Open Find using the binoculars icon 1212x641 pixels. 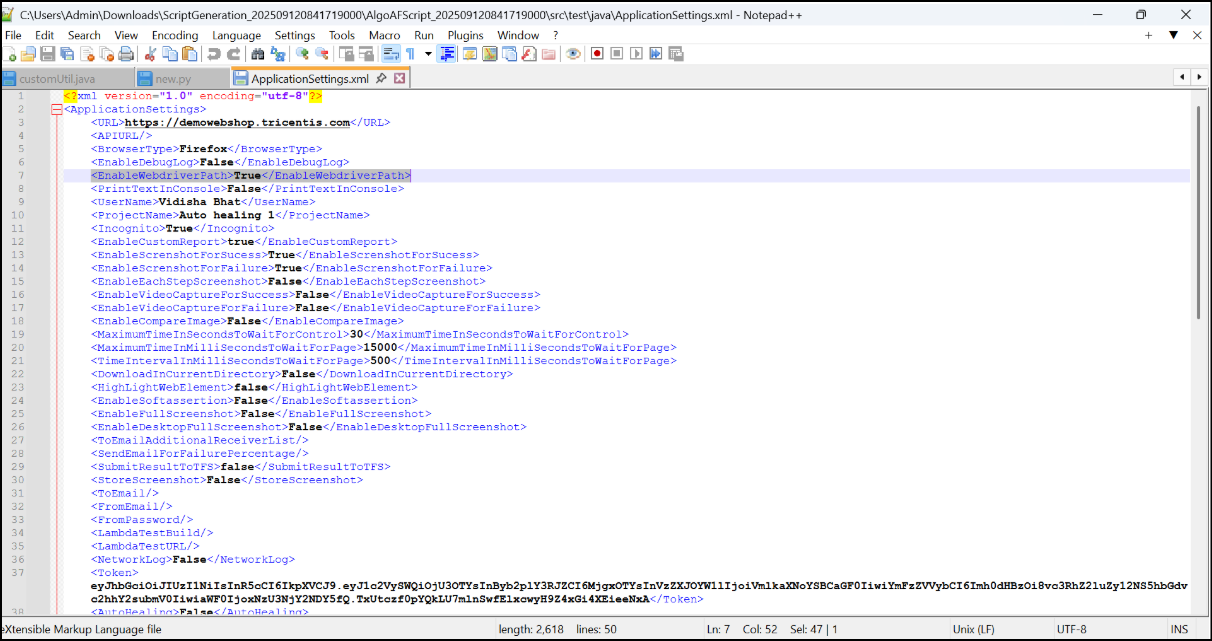click(x=258, y=54)
